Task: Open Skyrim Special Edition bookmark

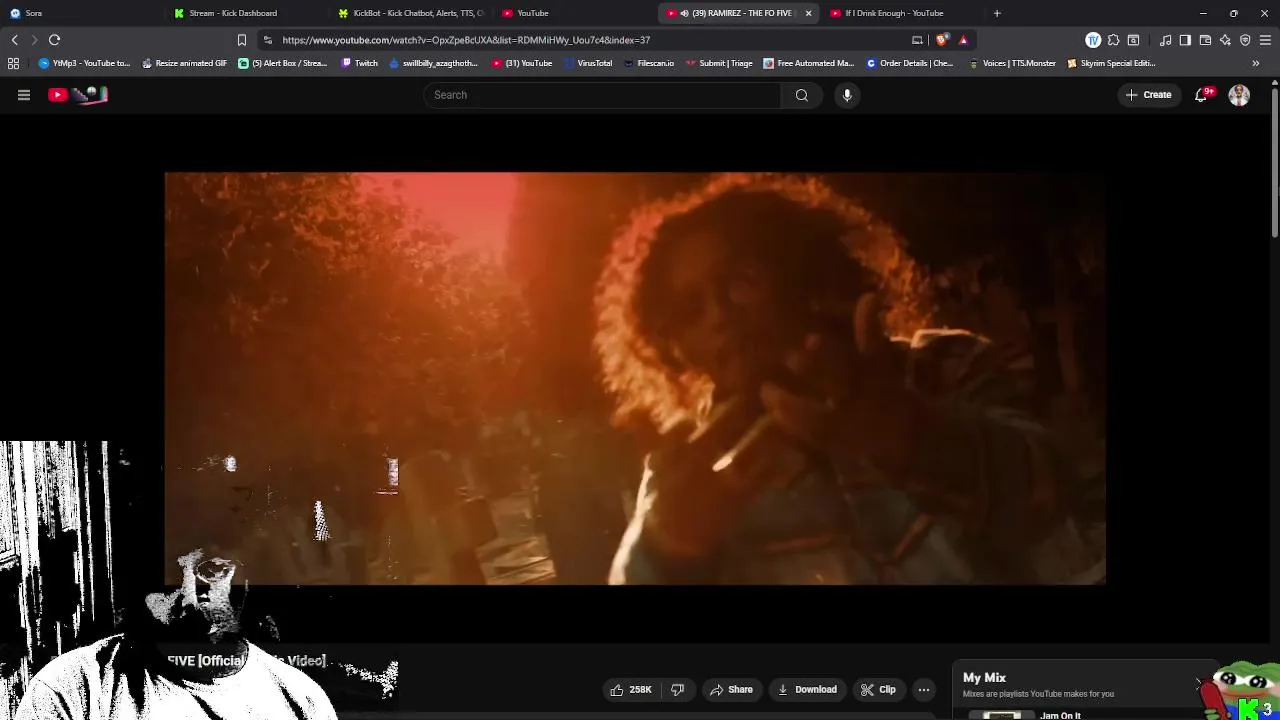Action: pyautogui.click(x=1111, y=63)
